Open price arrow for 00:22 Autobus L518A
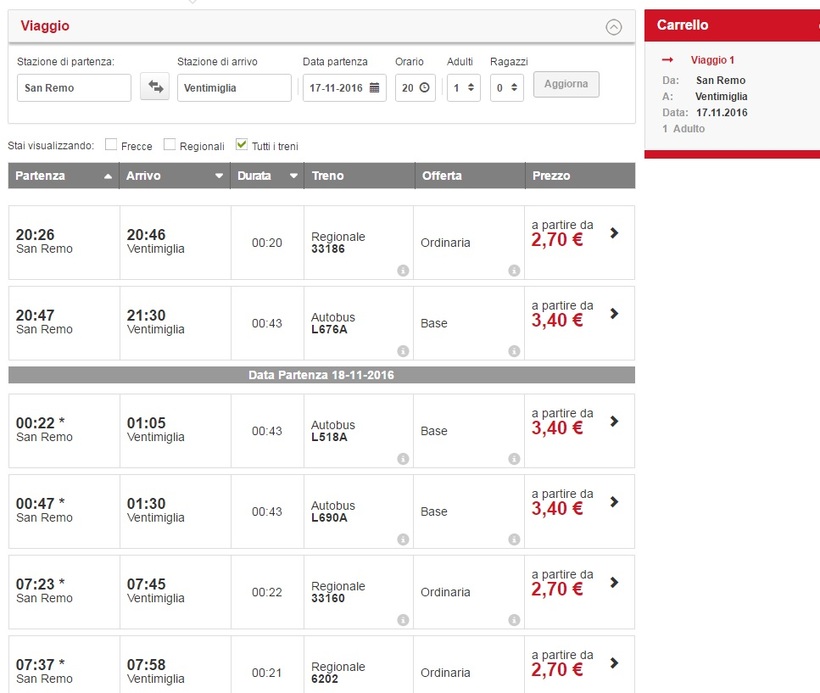Viewport: 820px width, 693px height. pos(614,421)
